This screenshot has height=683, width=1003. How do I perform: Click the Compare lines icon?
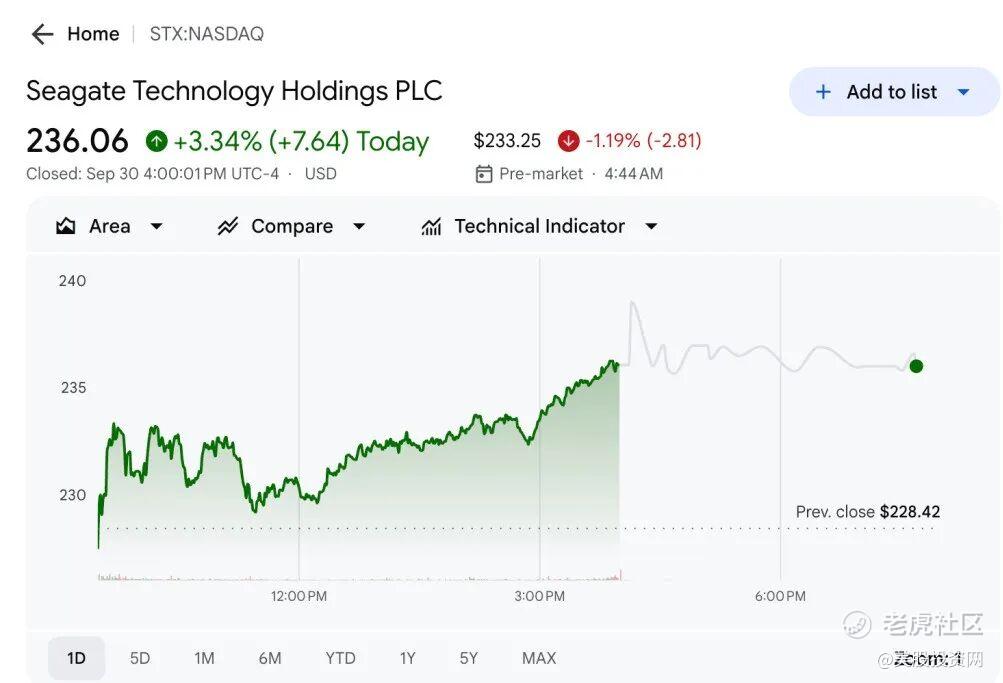pos(228,226)
